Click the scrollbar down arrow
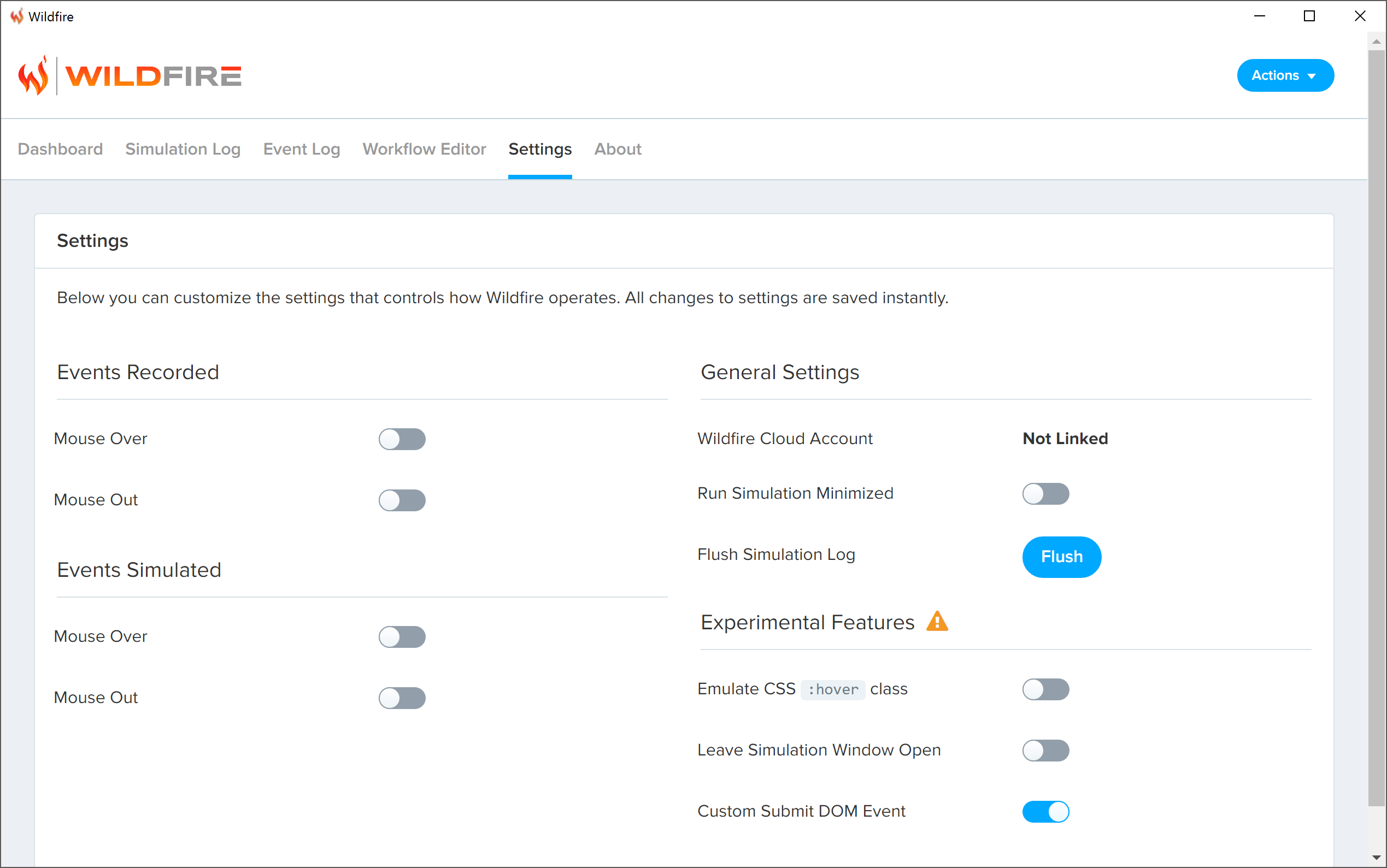This screenshot has width=1387, height=868. [x=1376, y=858]
